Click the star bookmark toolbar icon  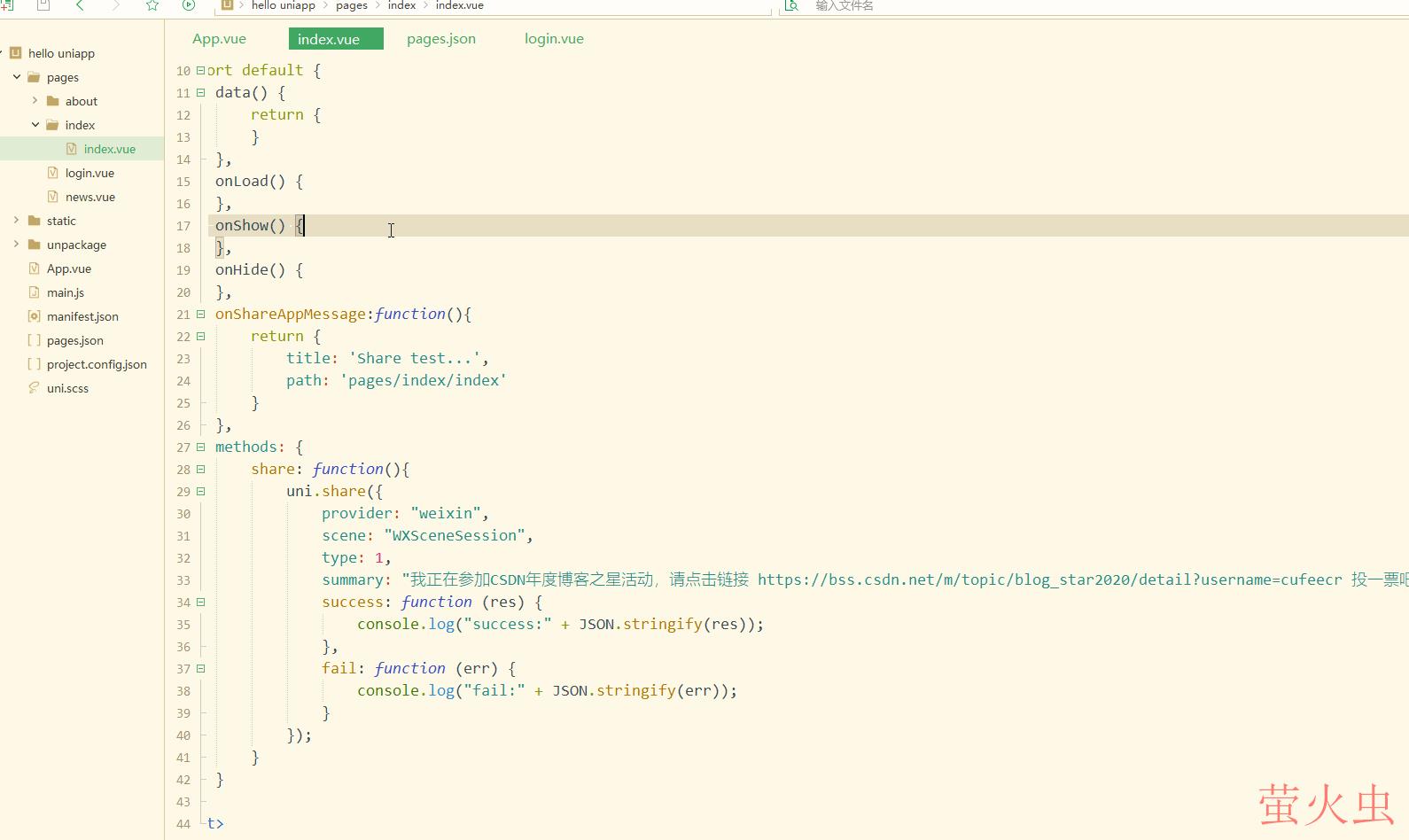click(152, 5)
